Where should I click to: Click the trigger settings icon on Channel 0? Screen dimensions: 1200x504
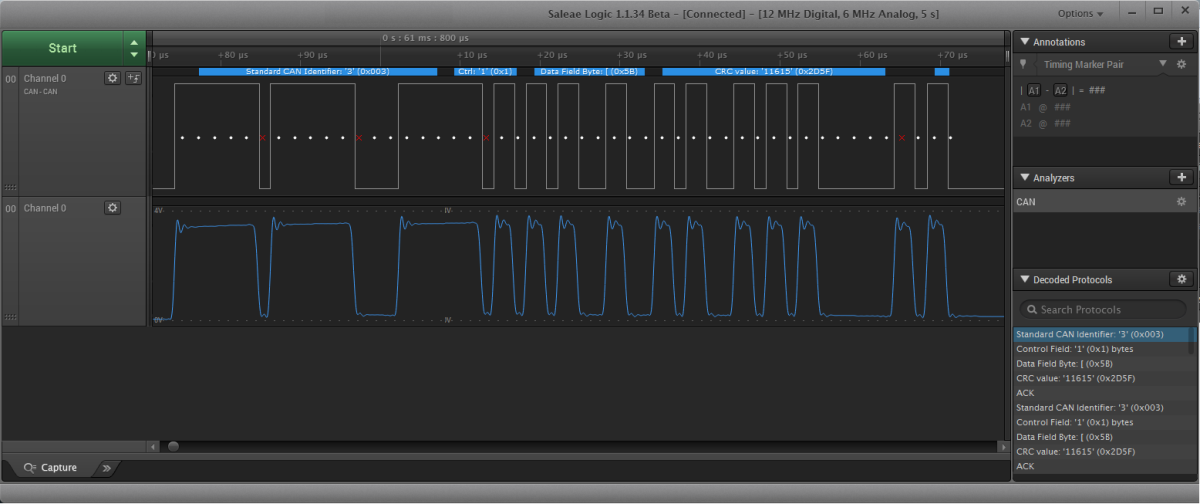[x=134, y=78]
